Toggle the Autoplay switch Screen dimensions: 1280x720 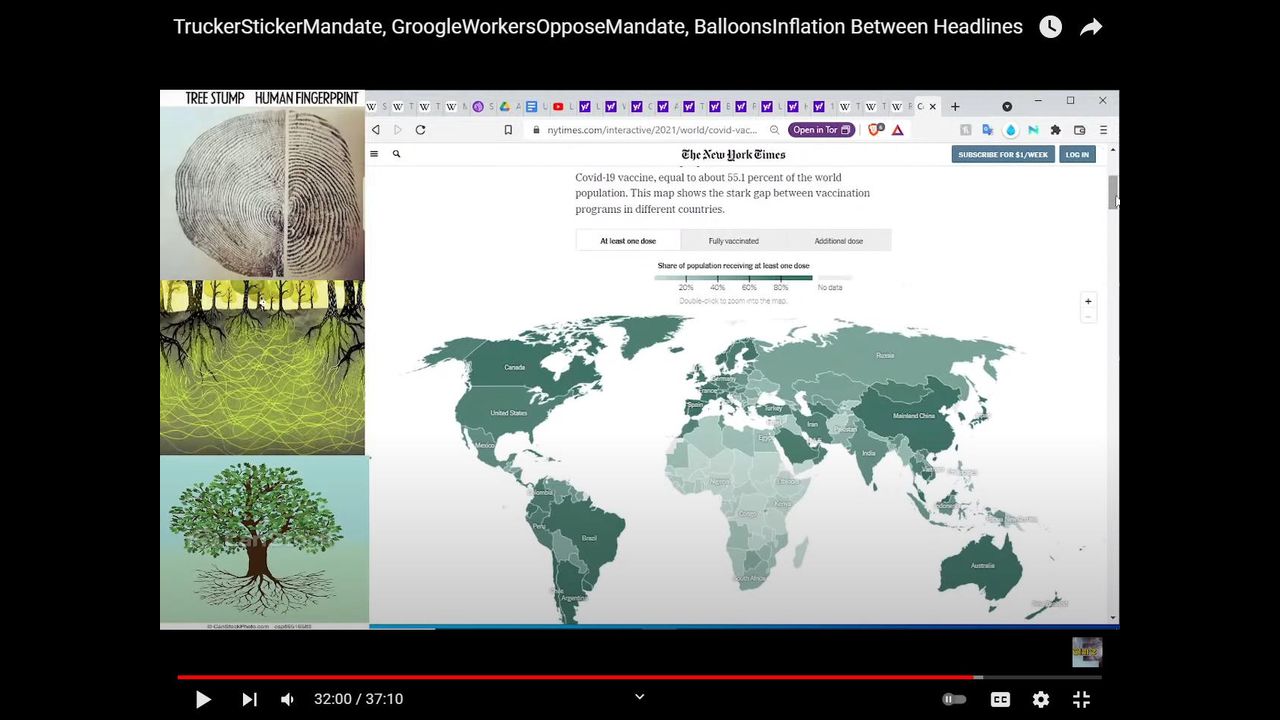954,700
